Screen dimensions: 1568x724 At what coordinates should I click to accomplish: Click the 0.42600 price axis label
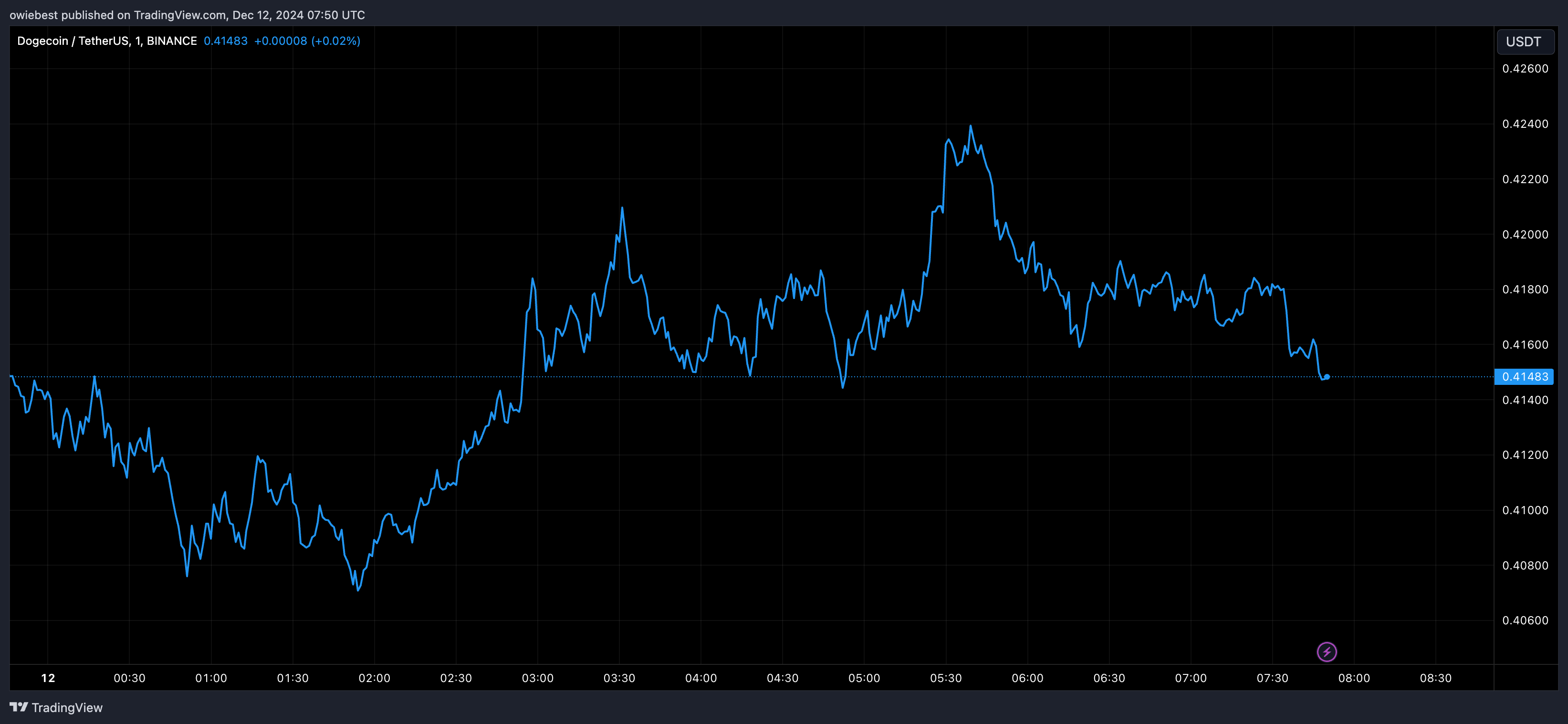point(1525,69)
